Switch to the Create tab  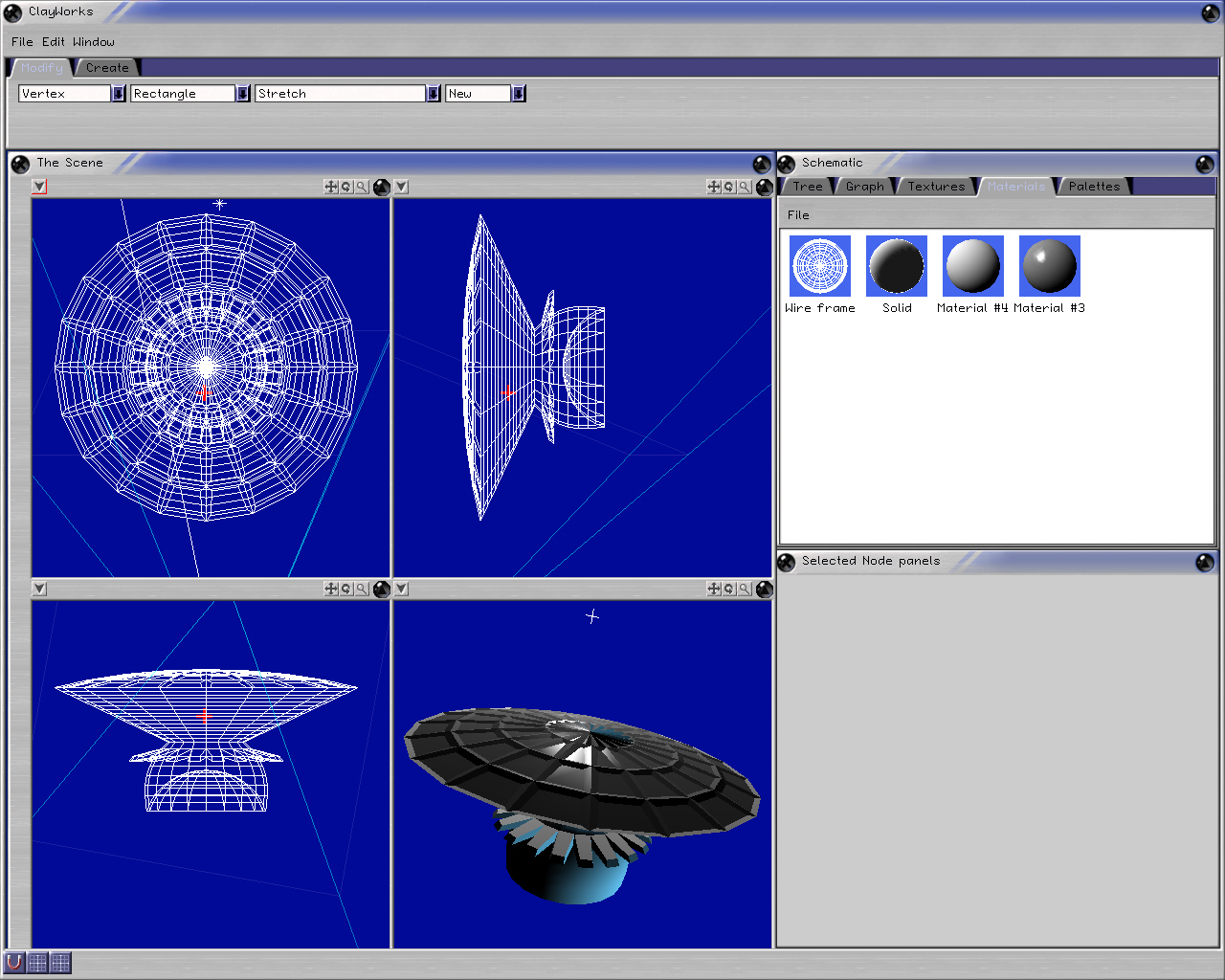[107, 68]
